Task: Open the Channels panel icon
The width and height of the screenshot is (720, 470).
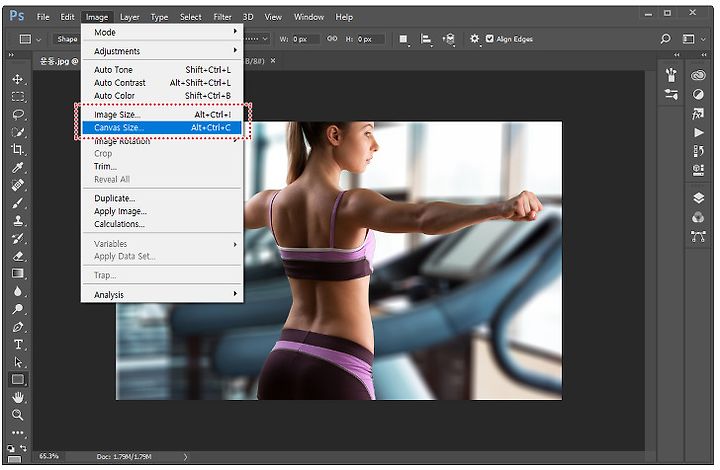Action: 698,217
